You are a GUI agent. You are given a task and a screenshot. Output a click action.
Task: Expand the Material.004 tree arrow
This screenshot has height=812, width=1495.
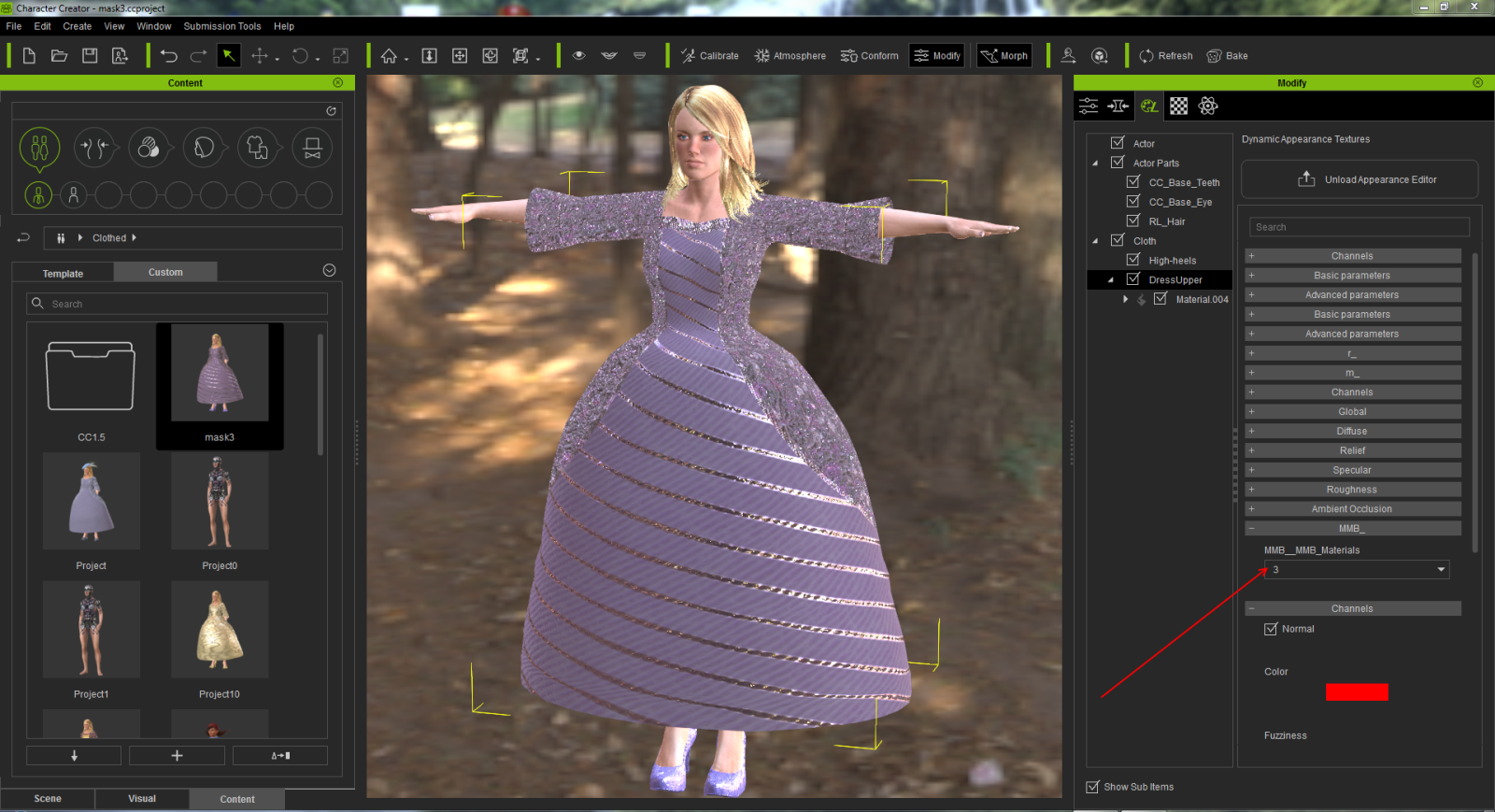pyautogui.click(x=1125, y=299)
